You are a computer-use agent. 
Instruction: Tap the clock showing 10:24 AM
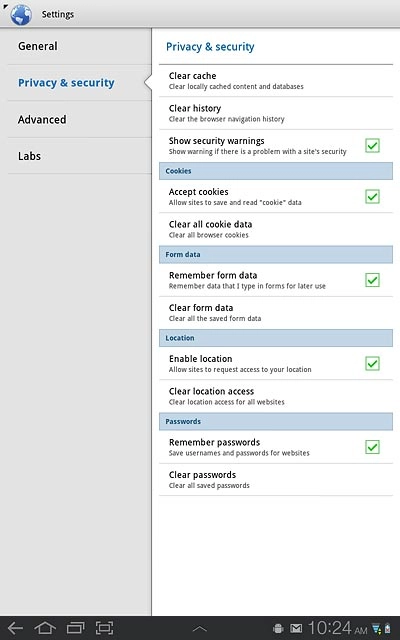[338, 629]
